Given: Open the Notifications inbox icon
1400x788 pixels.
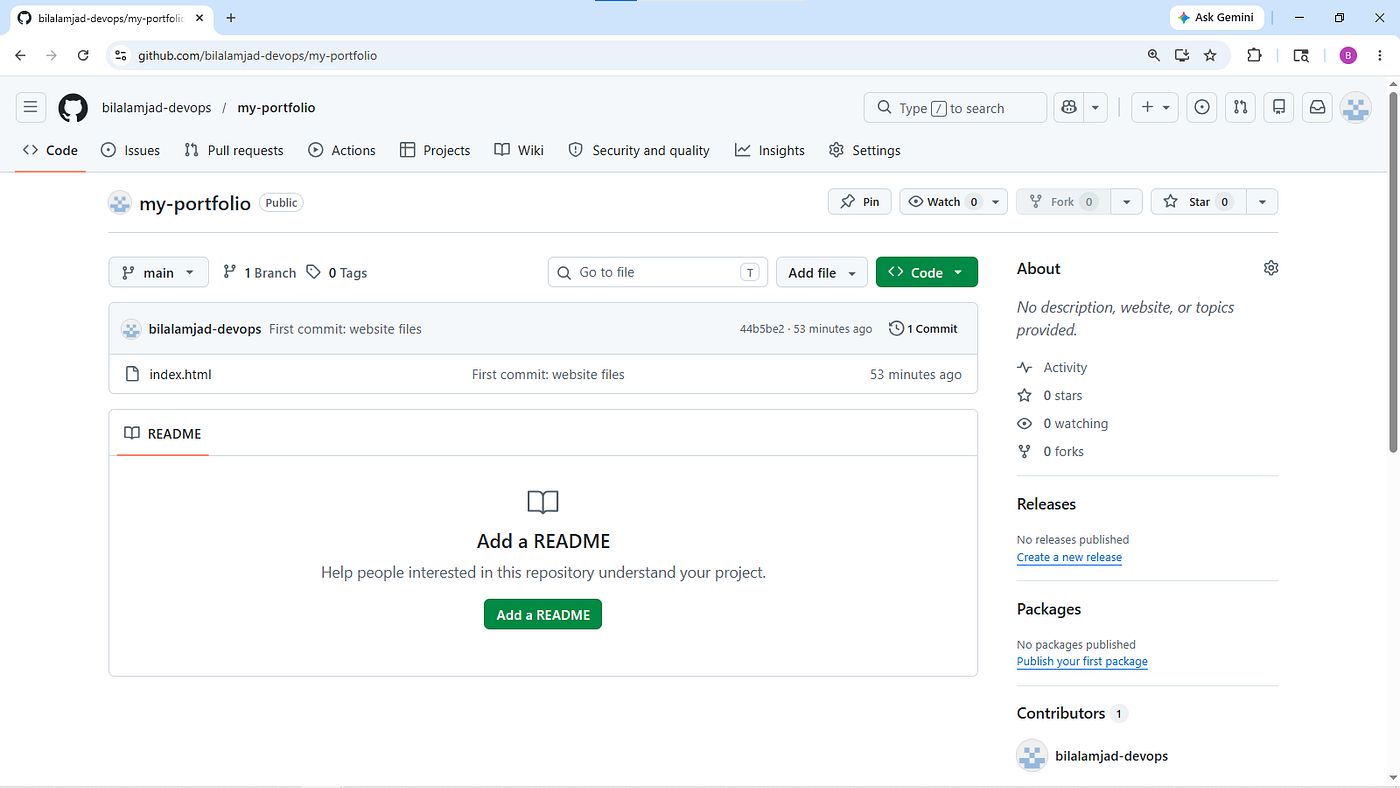Looking at the screenshot, I should pyautogui.click(x=1317, y=107).
